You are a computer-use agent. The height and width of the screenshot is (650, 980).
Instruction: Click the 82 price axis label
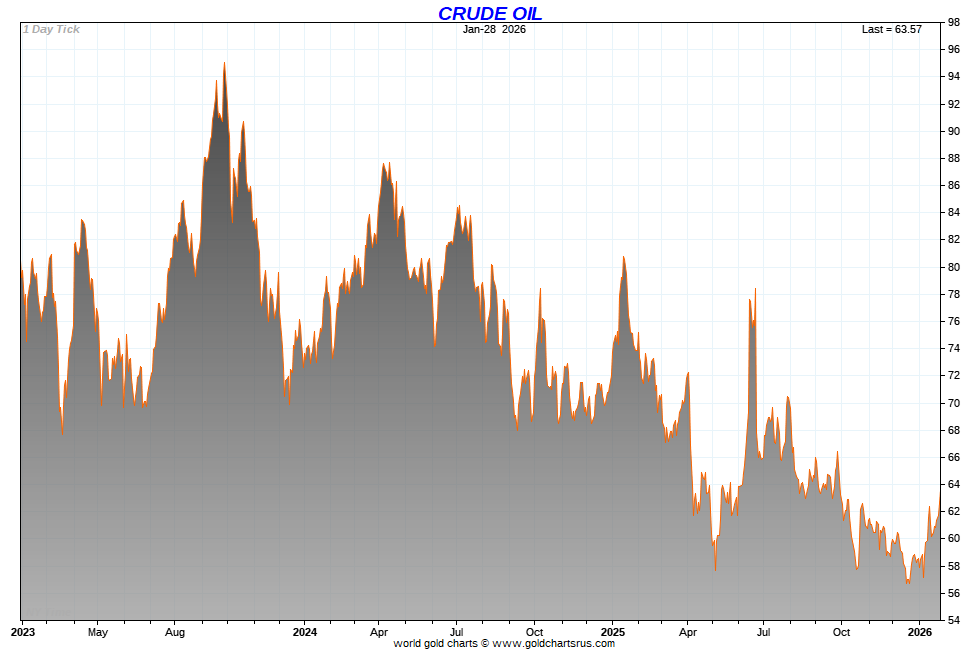tap(954, 239)
